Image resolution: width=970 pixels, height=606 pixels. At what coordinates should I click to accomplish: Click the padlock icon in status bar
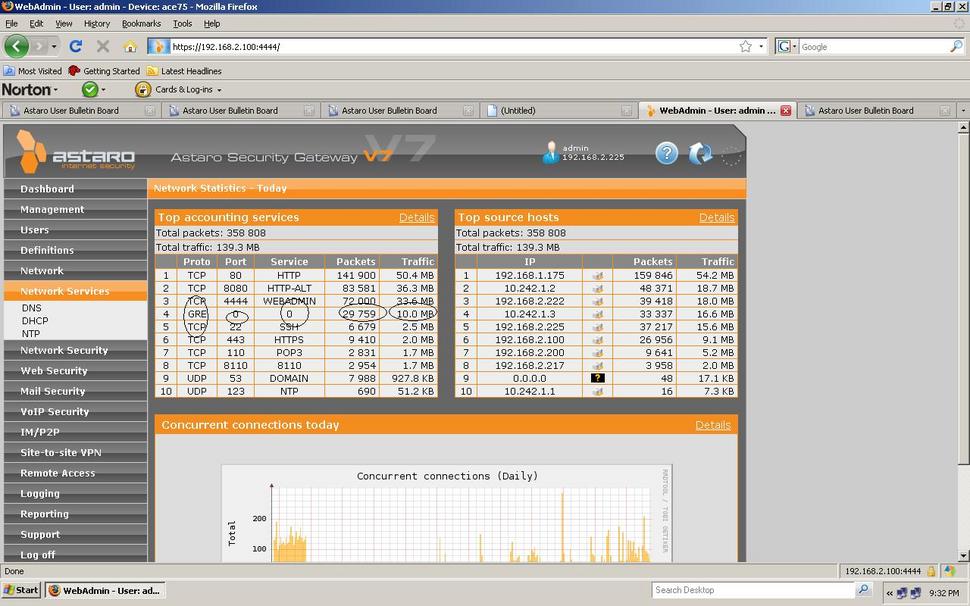(x=931, y=571)
